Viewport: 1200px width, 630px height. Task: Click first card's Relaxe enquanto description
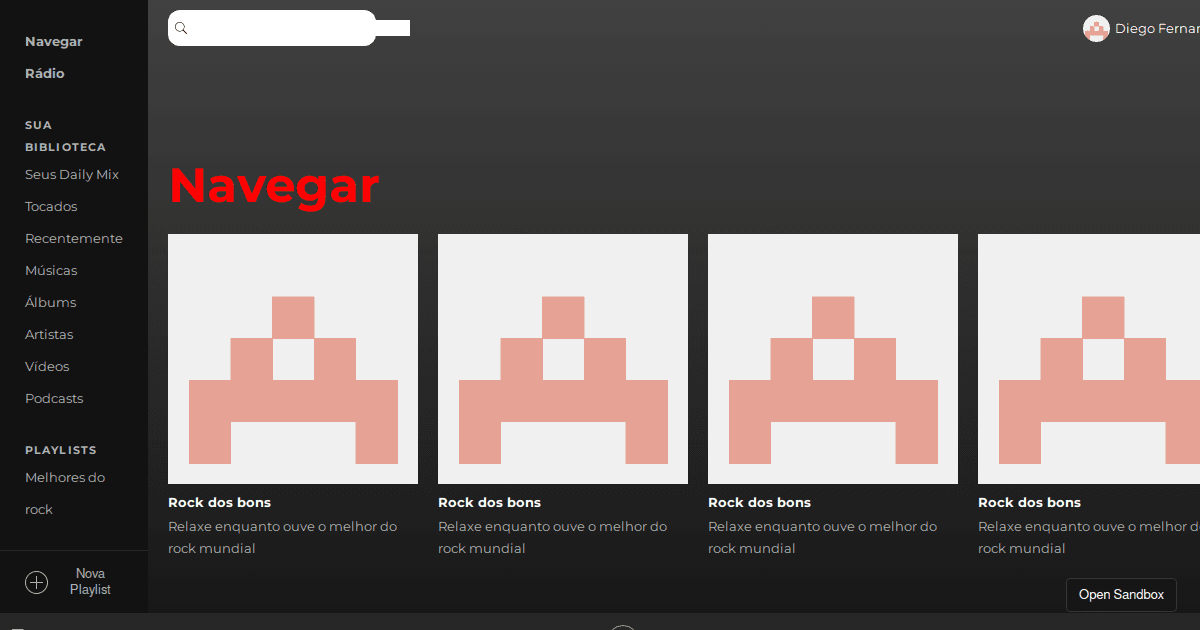click(283, 538)
